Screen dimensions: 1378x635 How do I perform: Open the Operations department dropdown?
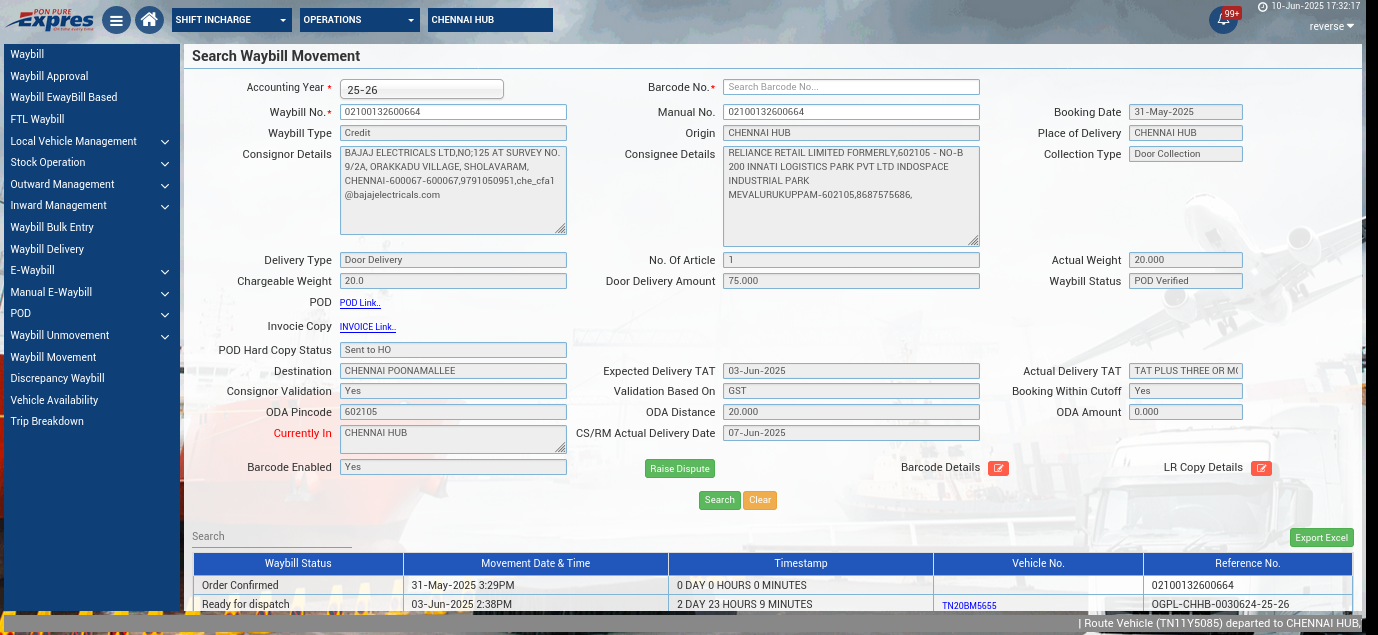click(360, 20)
